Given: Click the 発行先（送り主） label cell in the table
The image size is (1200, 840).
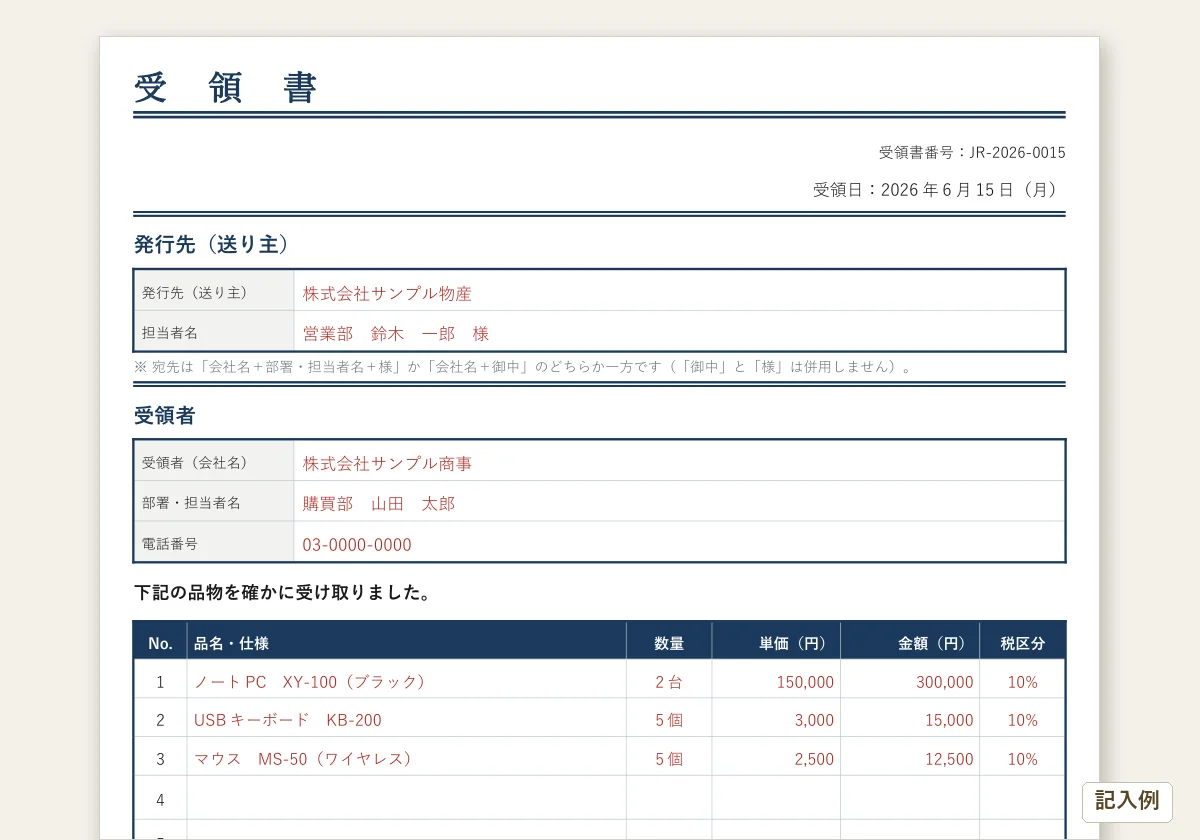Looking at the screenshot, I should [214, 291].
